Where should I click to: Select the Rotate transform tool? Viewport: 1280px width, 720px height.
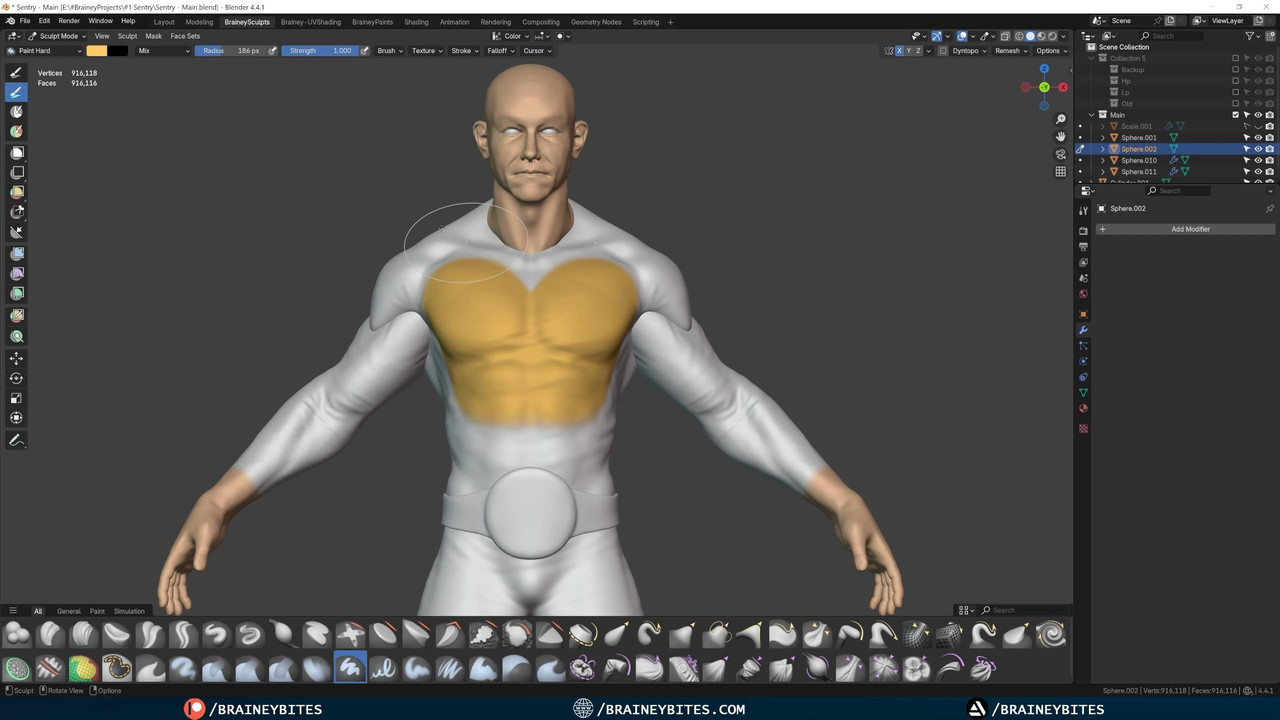click(16, 378)
